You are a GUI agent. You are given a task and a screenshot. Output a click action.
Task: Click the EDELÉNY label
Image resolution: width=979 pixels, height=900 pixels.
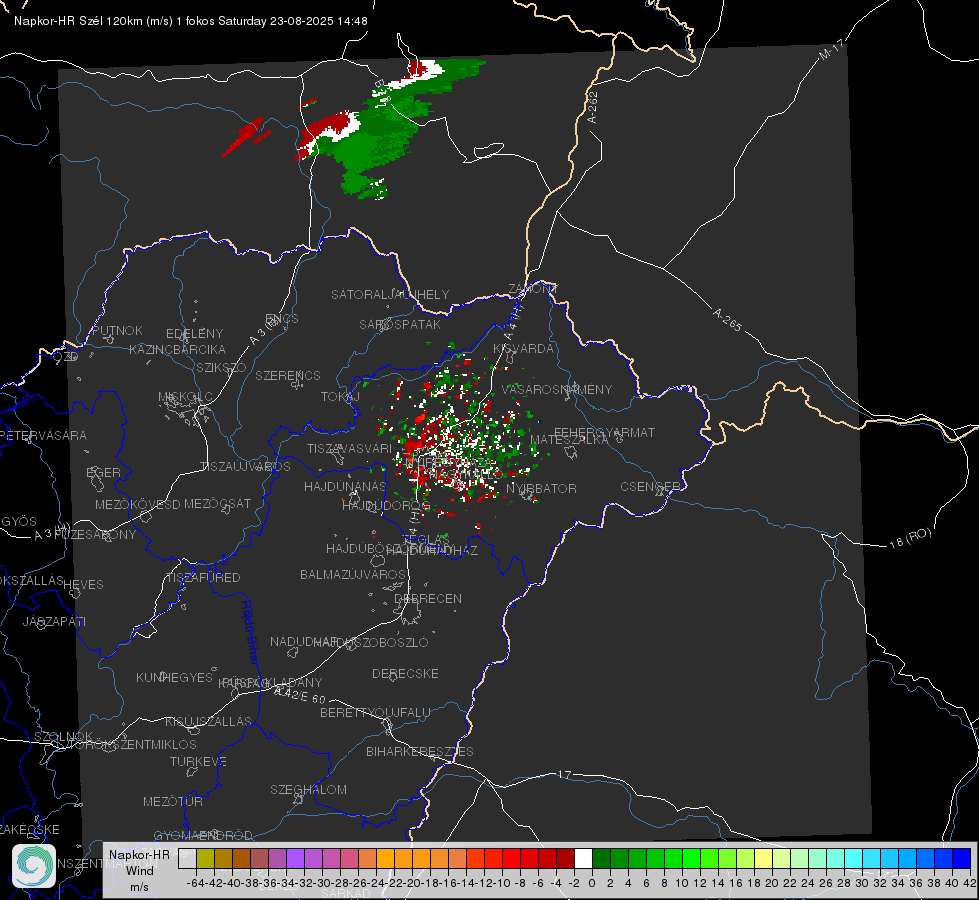pyautogui.click(x=194, y=334)
